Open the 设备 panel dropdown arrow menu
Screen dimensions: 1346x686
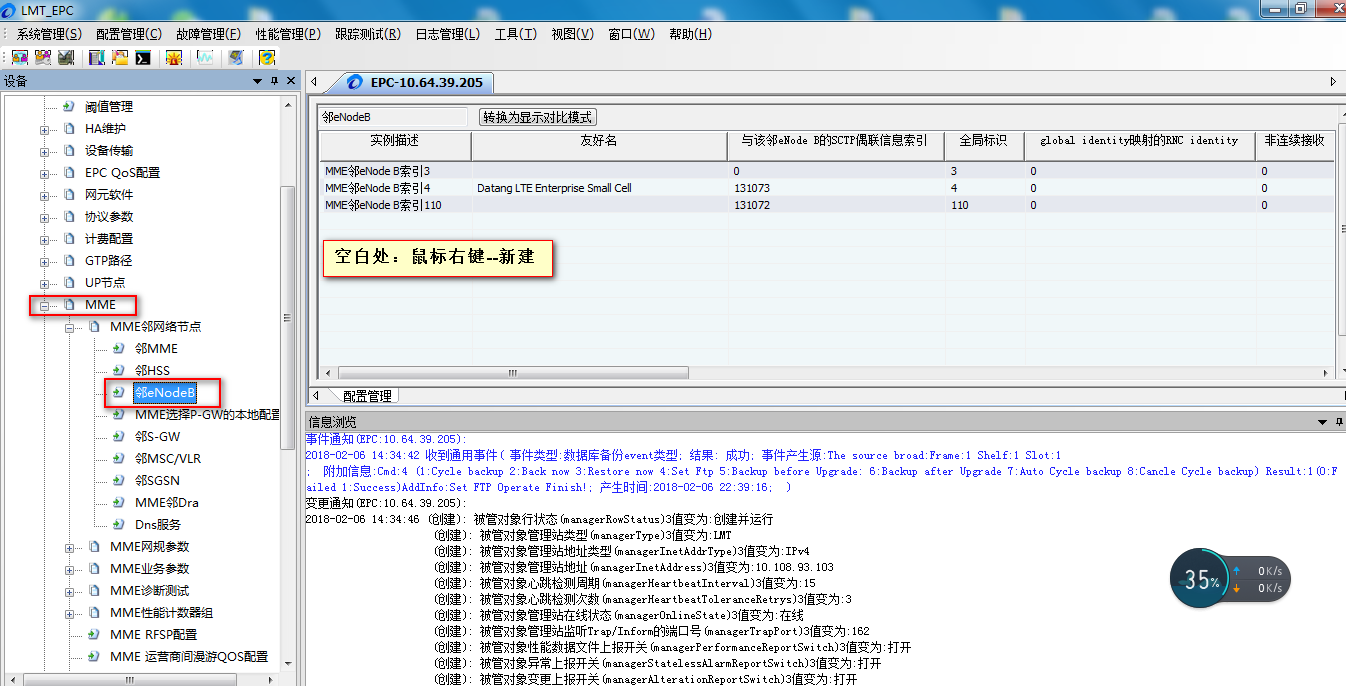257,81
